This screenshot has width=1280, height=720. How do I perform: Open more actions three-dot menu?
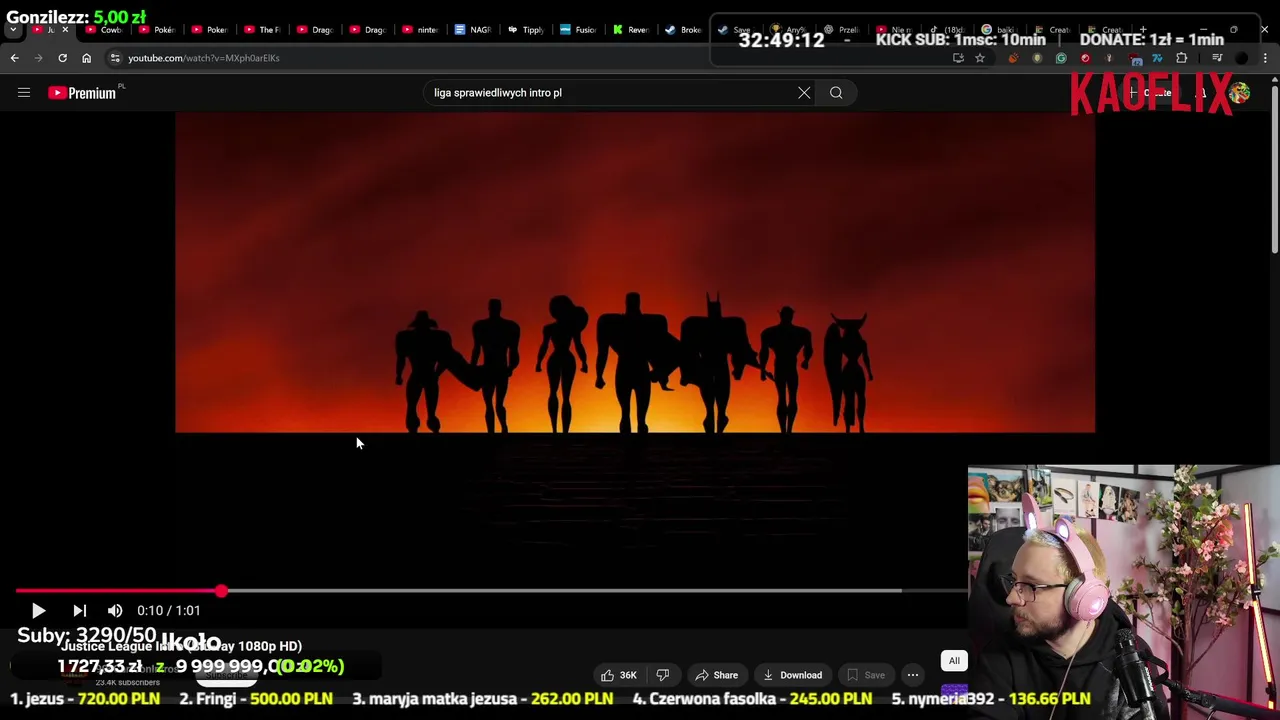coord(913,675)
